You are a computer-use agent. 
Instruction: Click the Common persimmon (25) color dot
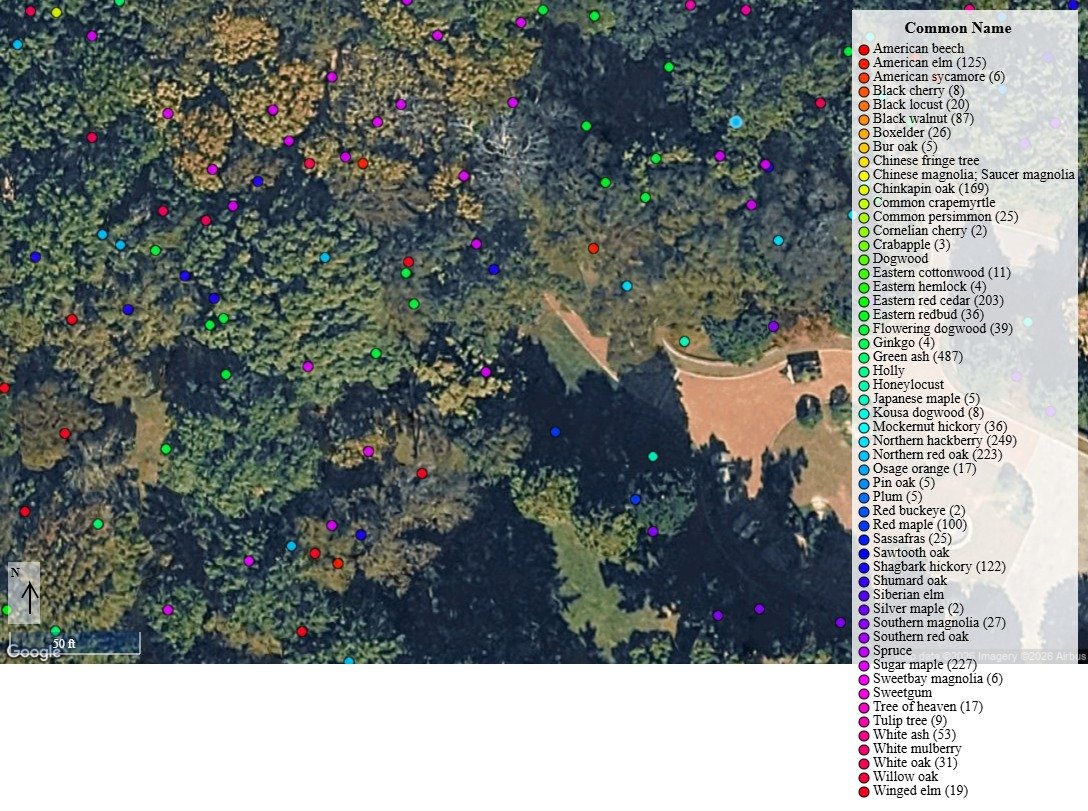pyautogui.click(x=864, y=217)
